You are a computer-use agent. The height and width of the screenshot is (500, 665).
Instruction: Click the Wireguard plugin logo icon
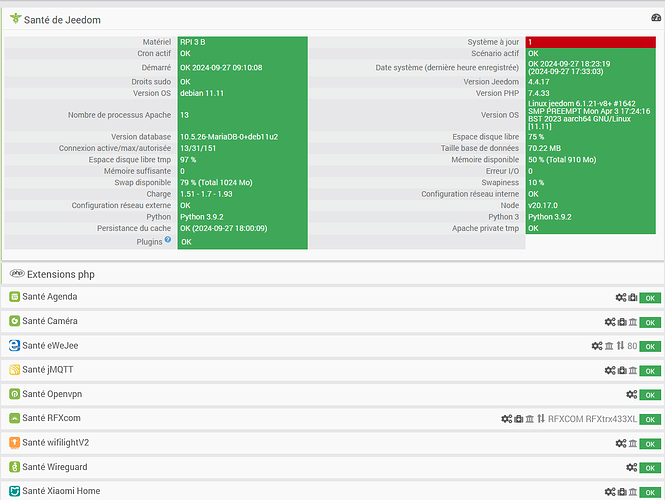(x=14, y=467)
